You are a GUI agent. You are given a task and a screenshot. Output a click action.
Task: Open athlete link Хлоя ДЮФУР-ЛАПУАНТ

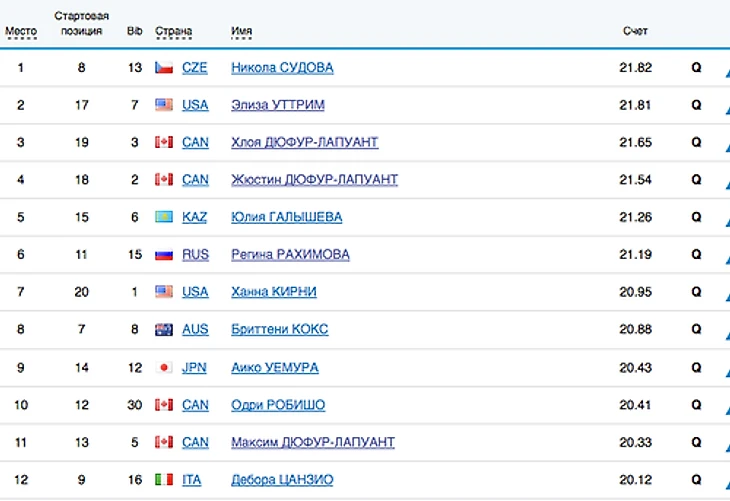tap(304, 143)
